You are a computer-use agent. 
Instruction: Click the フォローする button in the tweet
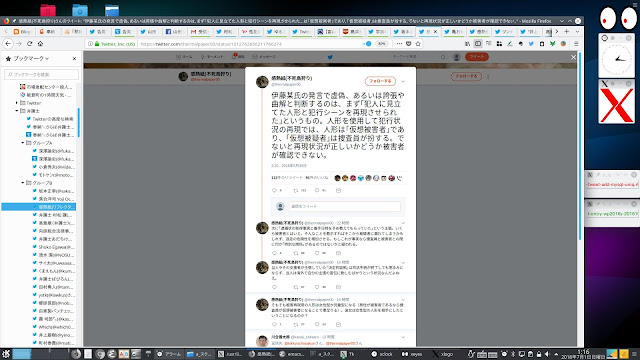pos(380,81)
